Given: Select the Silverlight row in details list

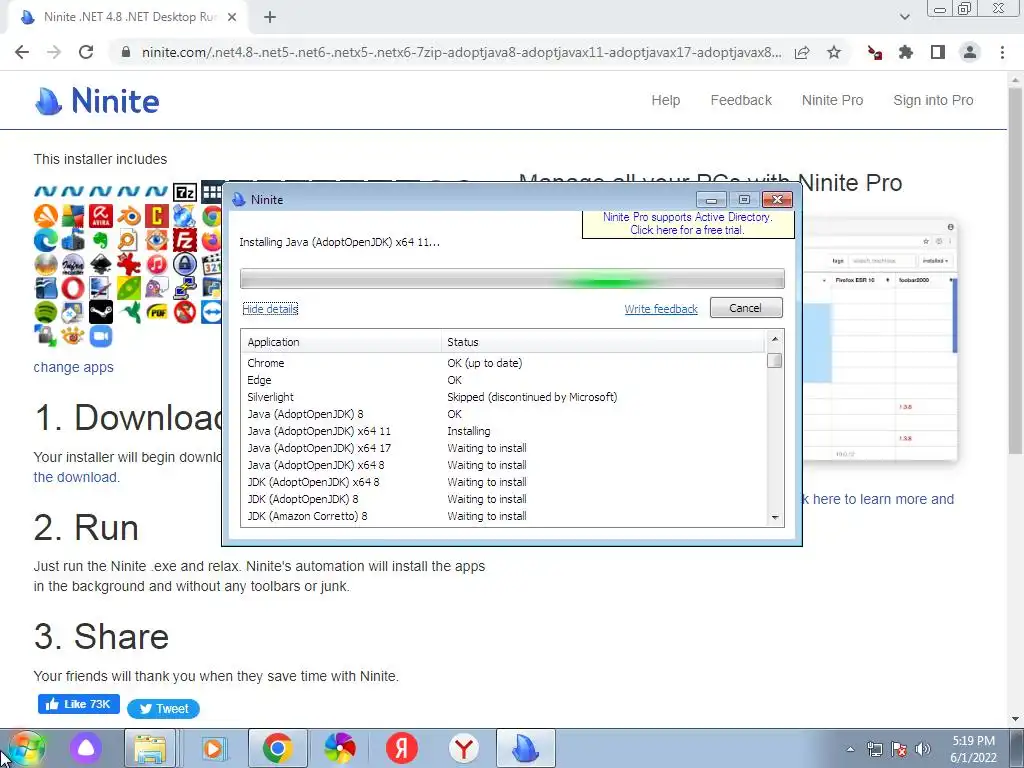Looking at the screenshot, I should click(503, 397).
